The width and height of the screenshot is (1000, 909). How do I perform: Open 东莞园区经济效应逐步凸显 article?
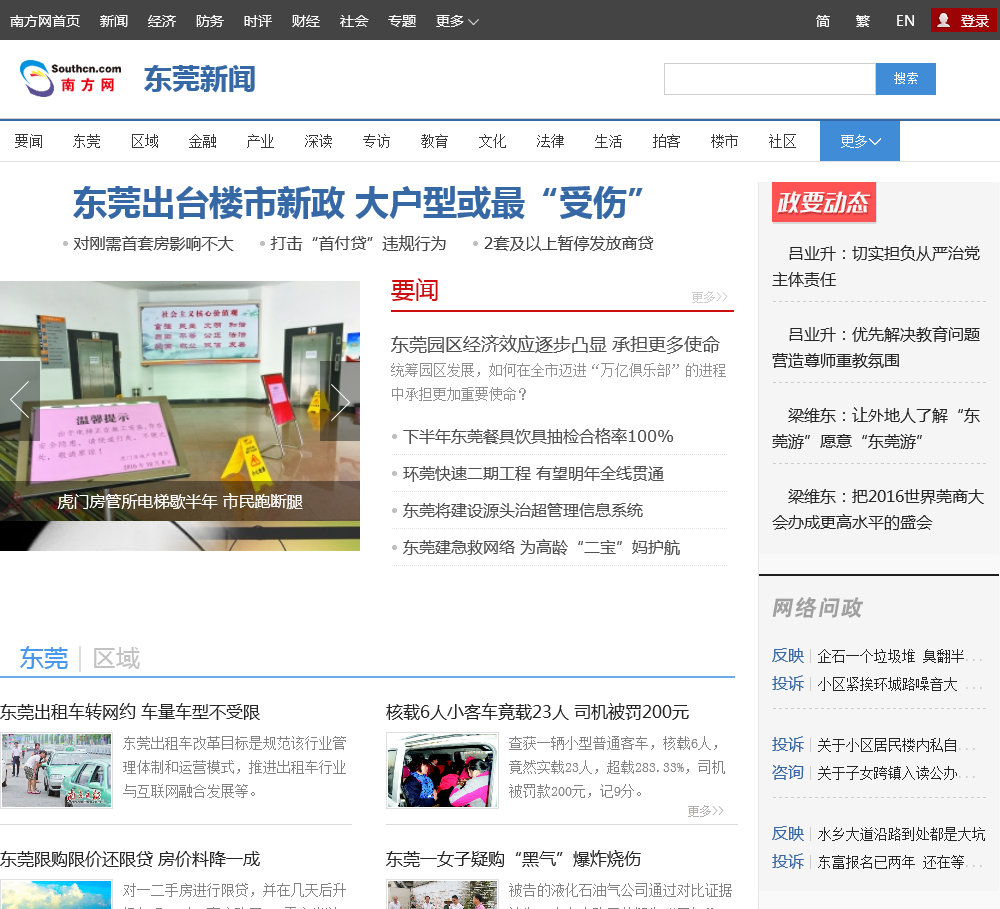tap(555, 345)
